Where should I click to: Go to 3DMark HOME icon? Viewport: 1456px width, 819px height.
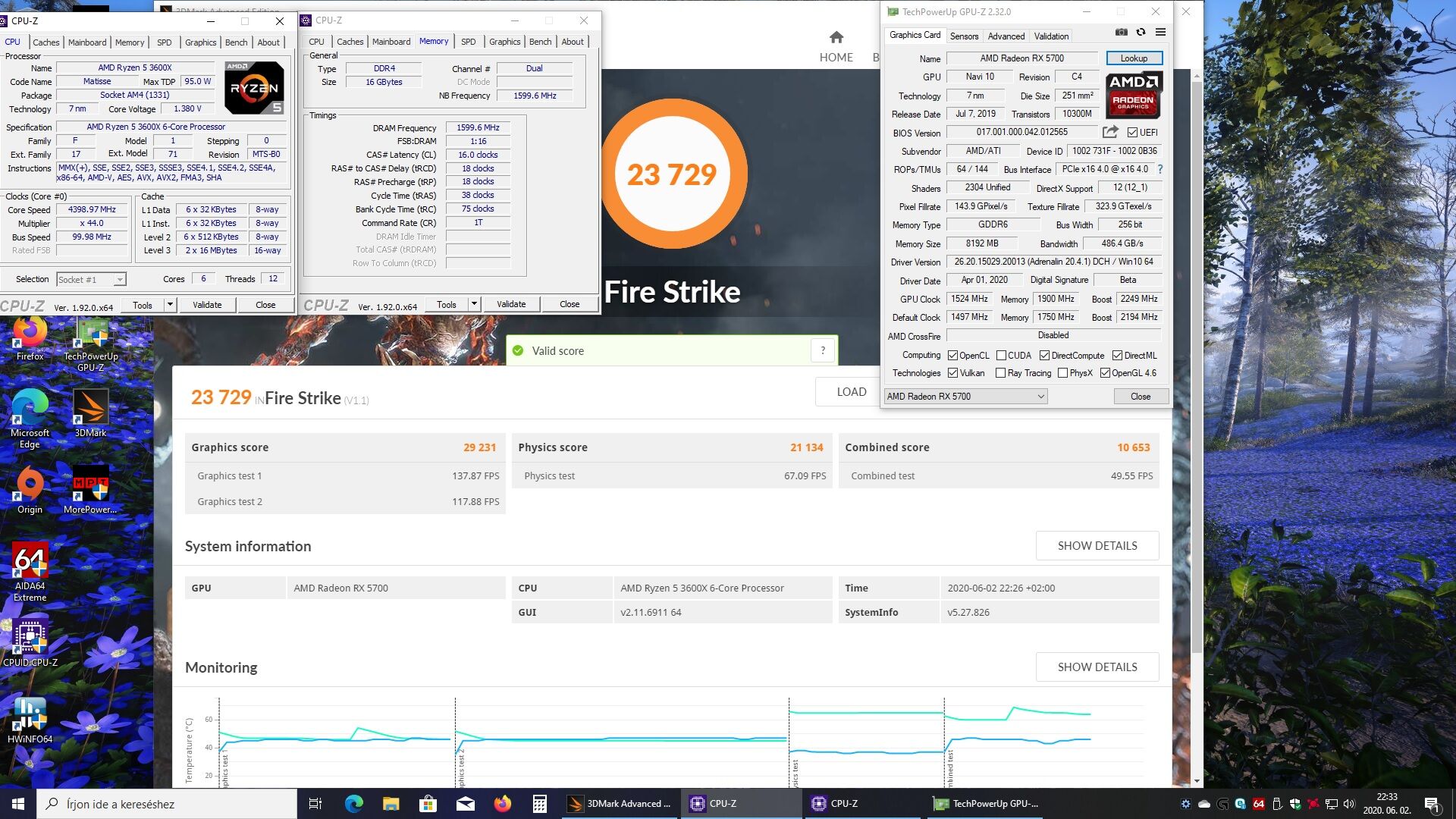836,38
